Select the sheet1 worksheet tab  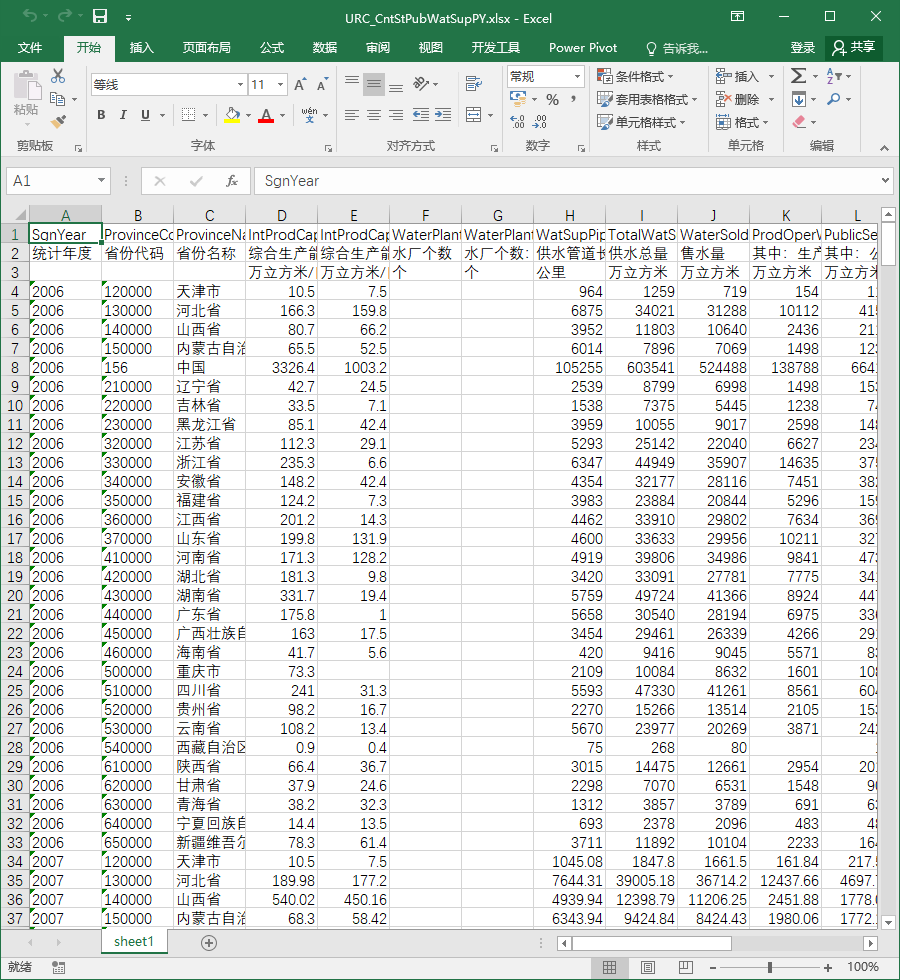134,941
